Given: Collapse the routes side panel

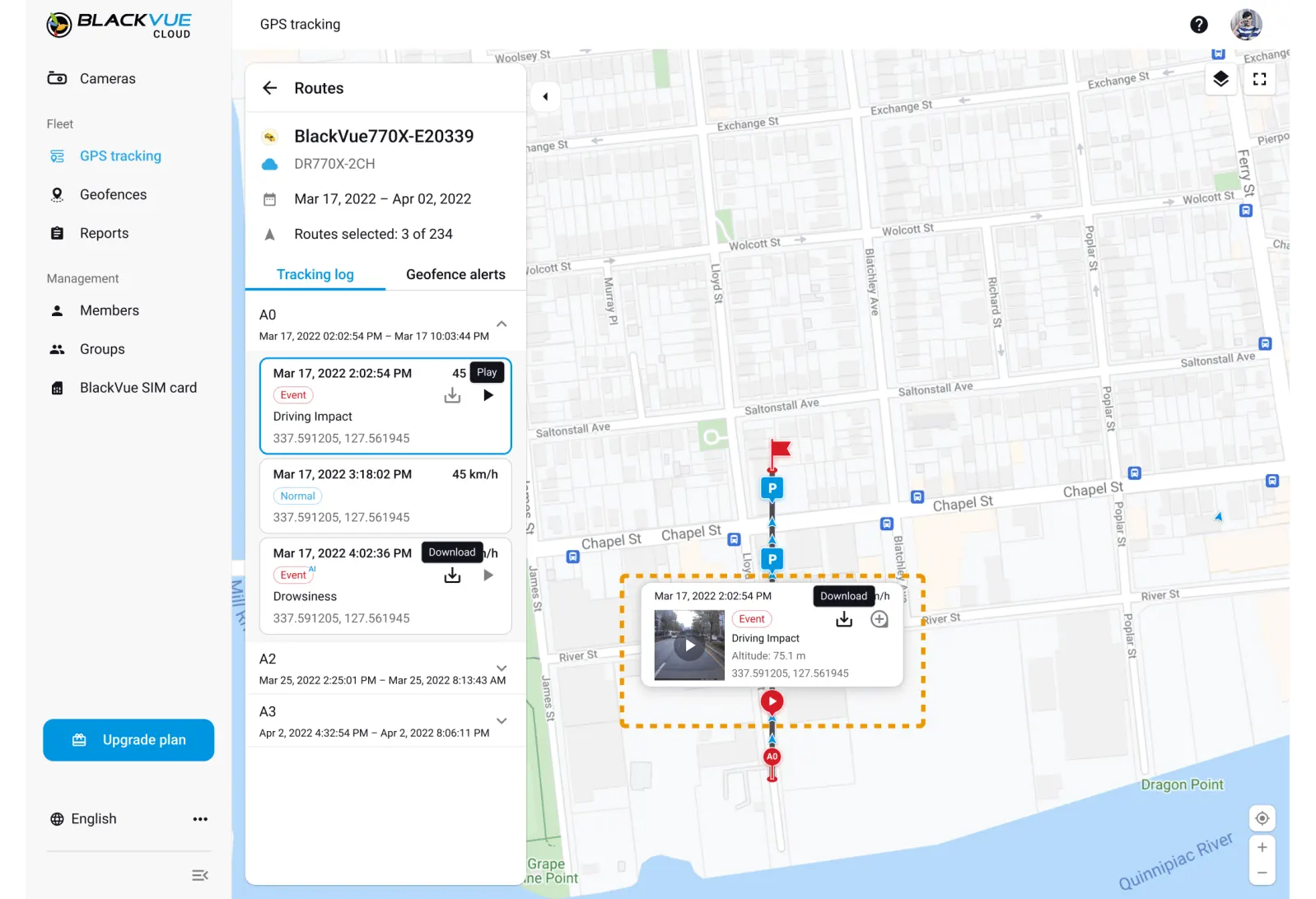Looking at the screenshot, I should (545, 96).
